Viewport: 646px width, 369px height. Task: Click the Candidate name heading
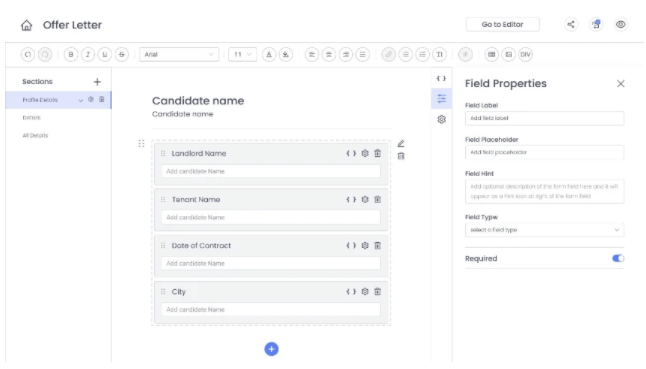click(198, 101)
